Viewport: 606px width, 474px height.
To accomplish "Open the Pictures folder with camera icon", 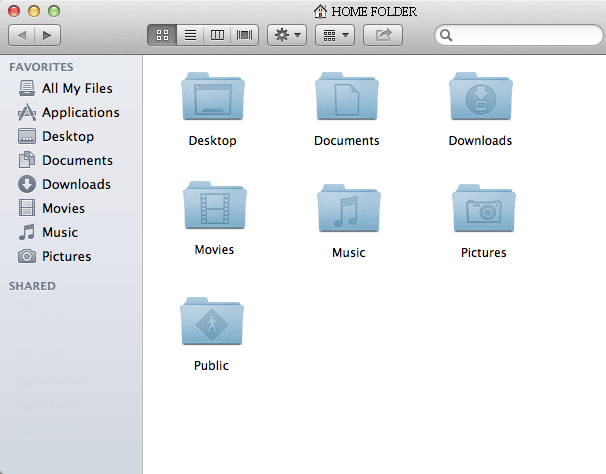I will click(483, 210).
